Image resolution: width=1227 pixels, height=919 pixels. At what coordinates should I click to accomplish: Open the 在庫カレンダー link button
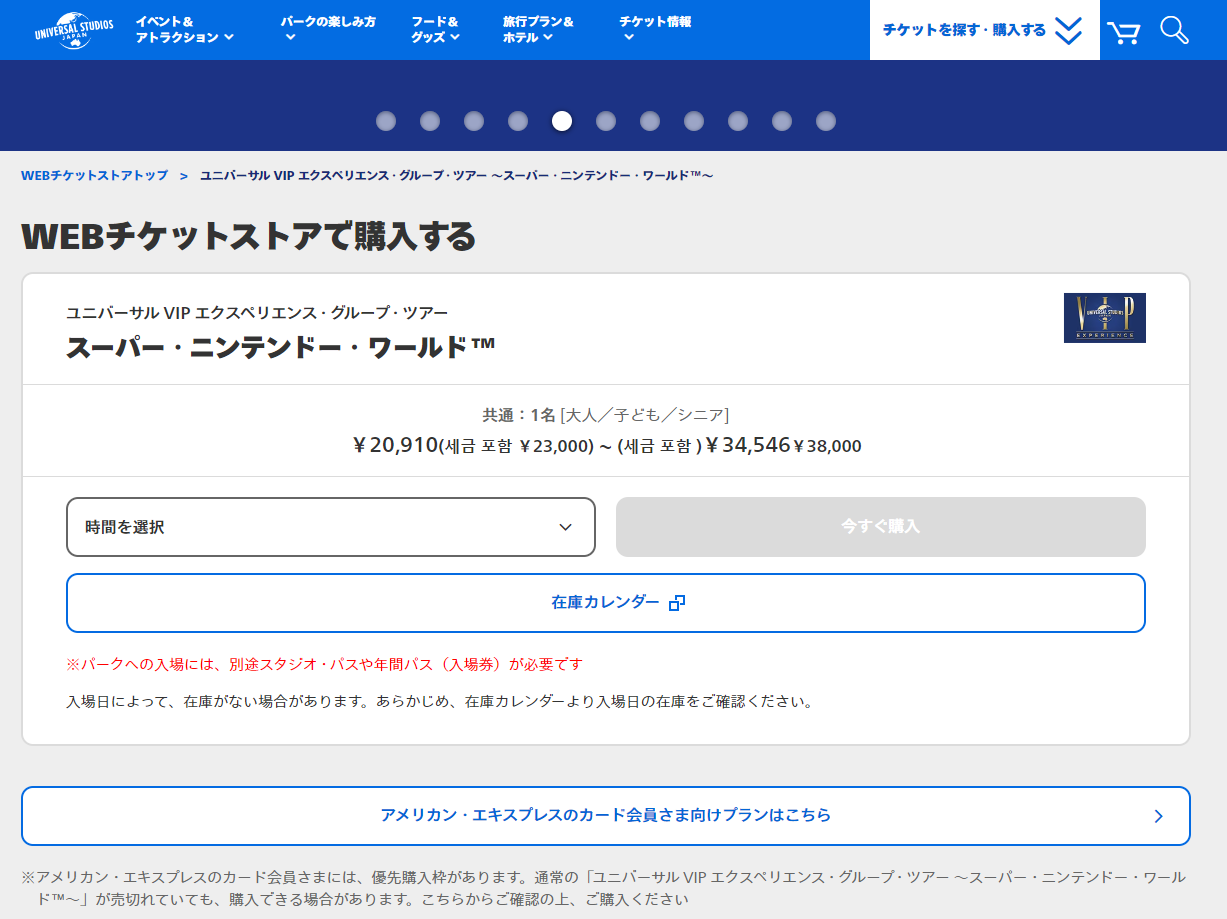coord(606,603)
